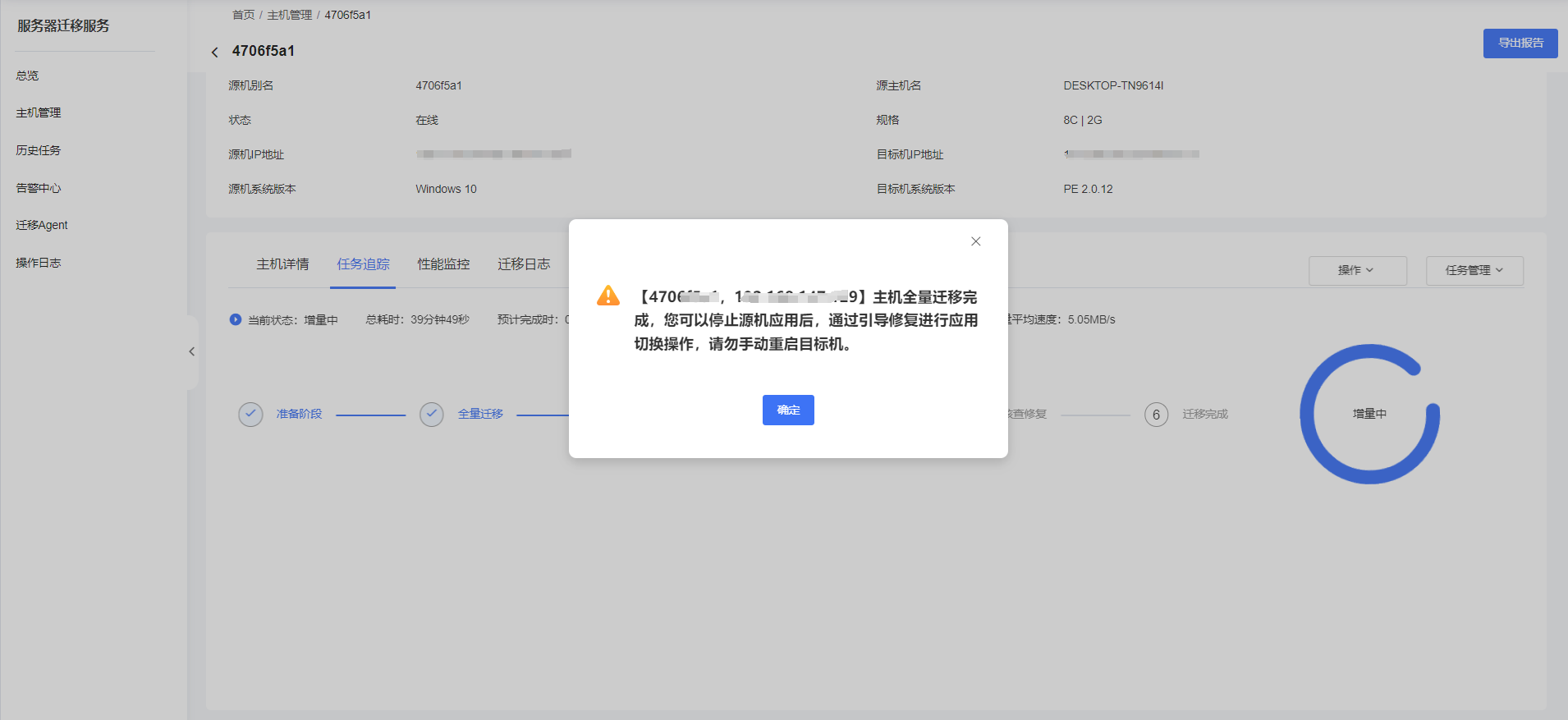Screen dimensions: 1568x720
Task: Collapse the left sidebar with arrow handle
Action: [x=192, y=351]
